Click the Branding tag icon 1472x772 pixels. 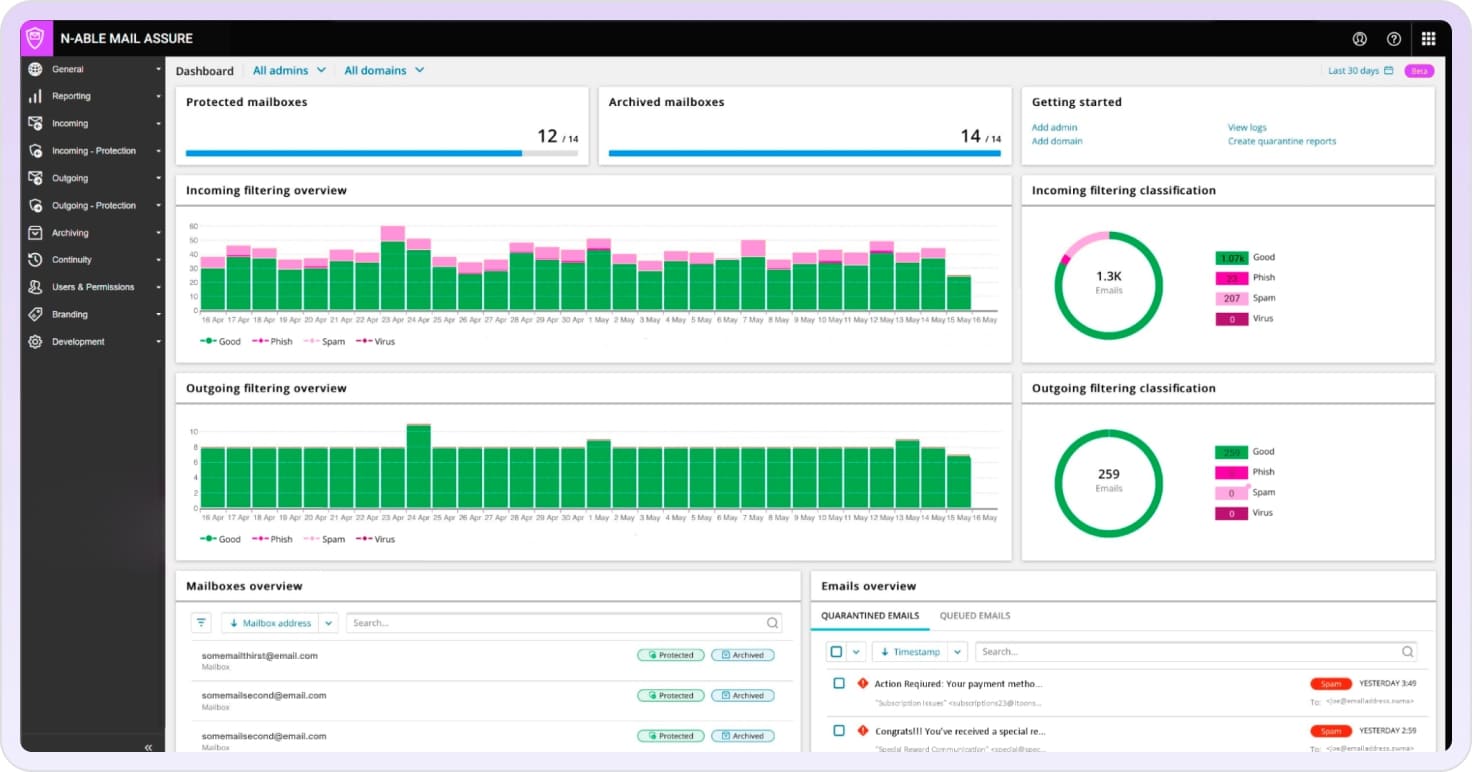[x=35, y=314]
